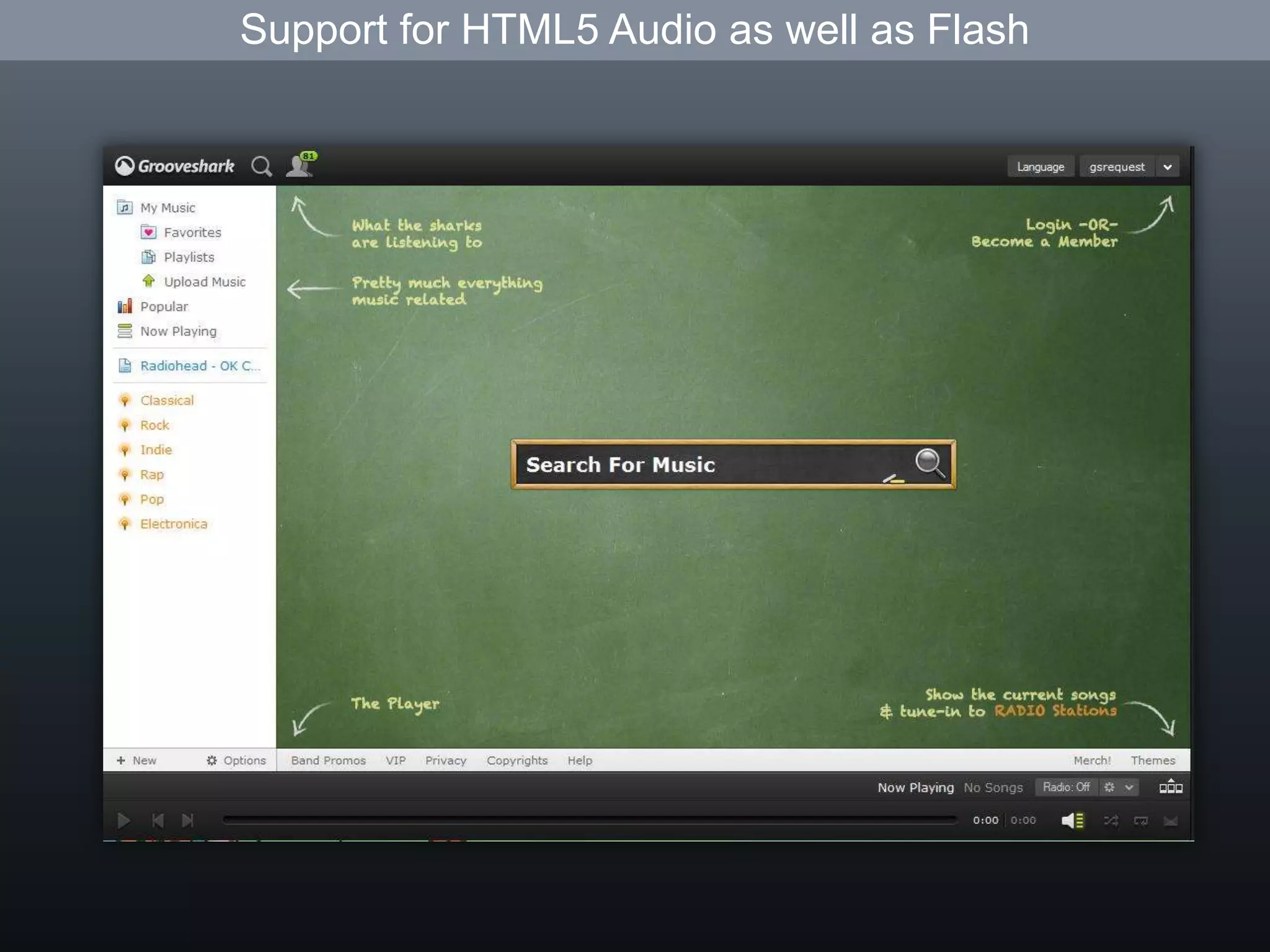This screenshot has width=1270, height=952.
Task: Open the search magnifier icon in header
Action: pos(261,166)
